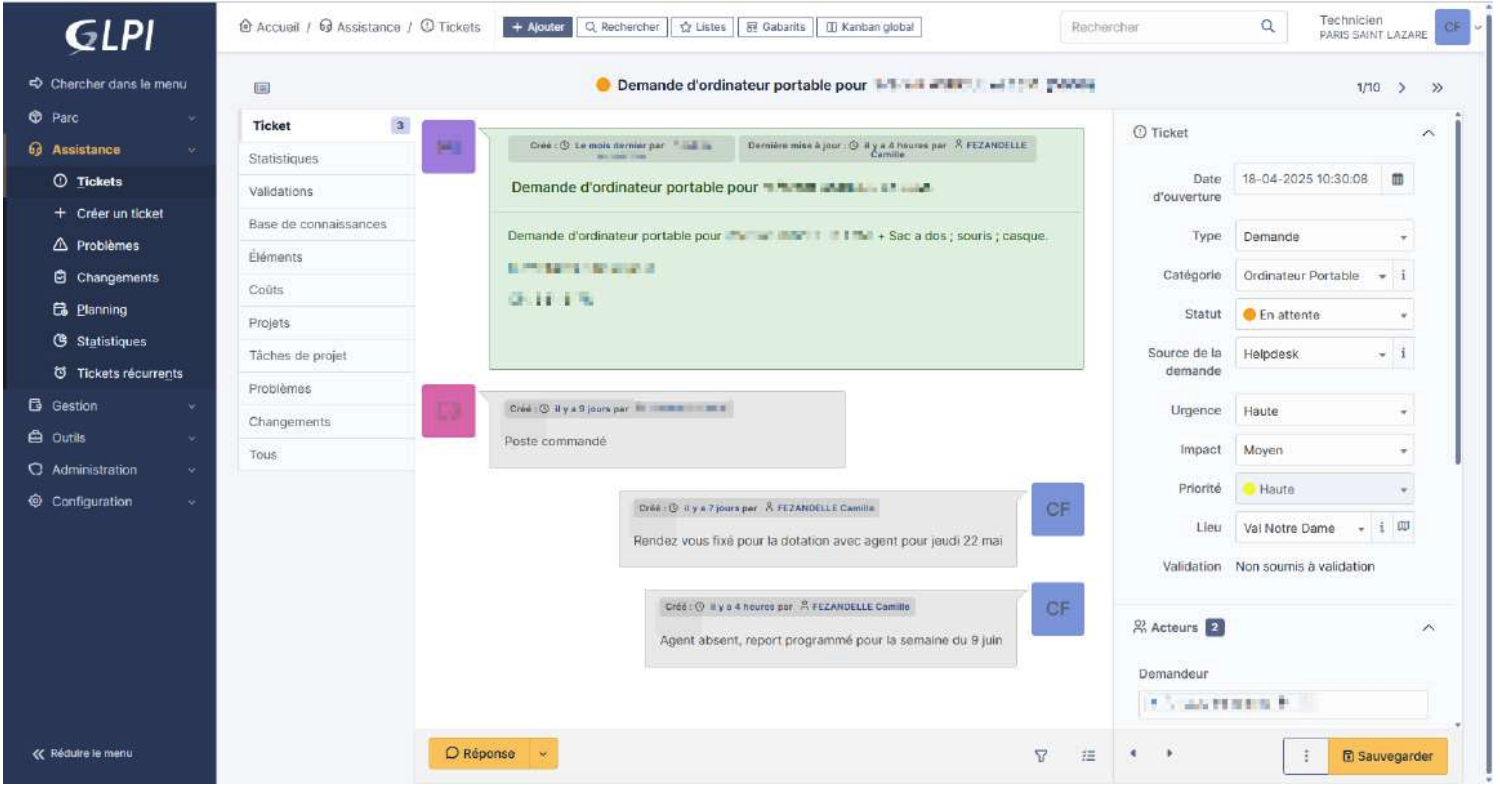Open Créer un ticket in sidebar
The image size is (1500, 795).
119,213
